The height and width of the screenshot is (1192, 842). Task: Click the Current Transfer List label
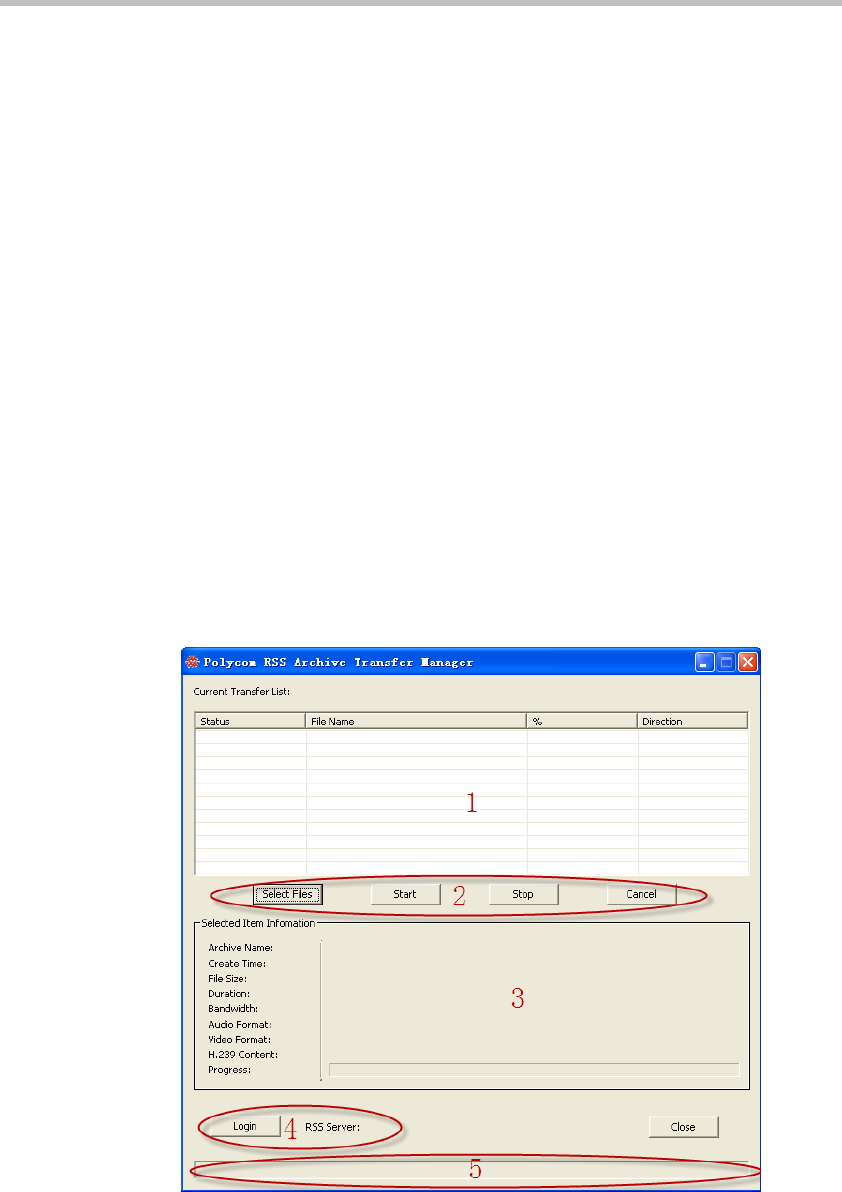click(x=242, y=692)
